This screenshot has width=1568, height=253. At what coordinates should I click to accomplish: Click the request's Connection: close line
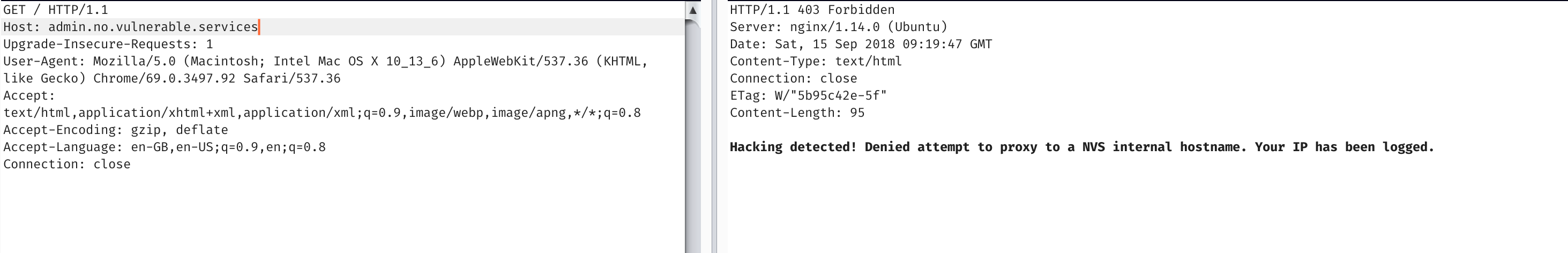coord(67,164)
